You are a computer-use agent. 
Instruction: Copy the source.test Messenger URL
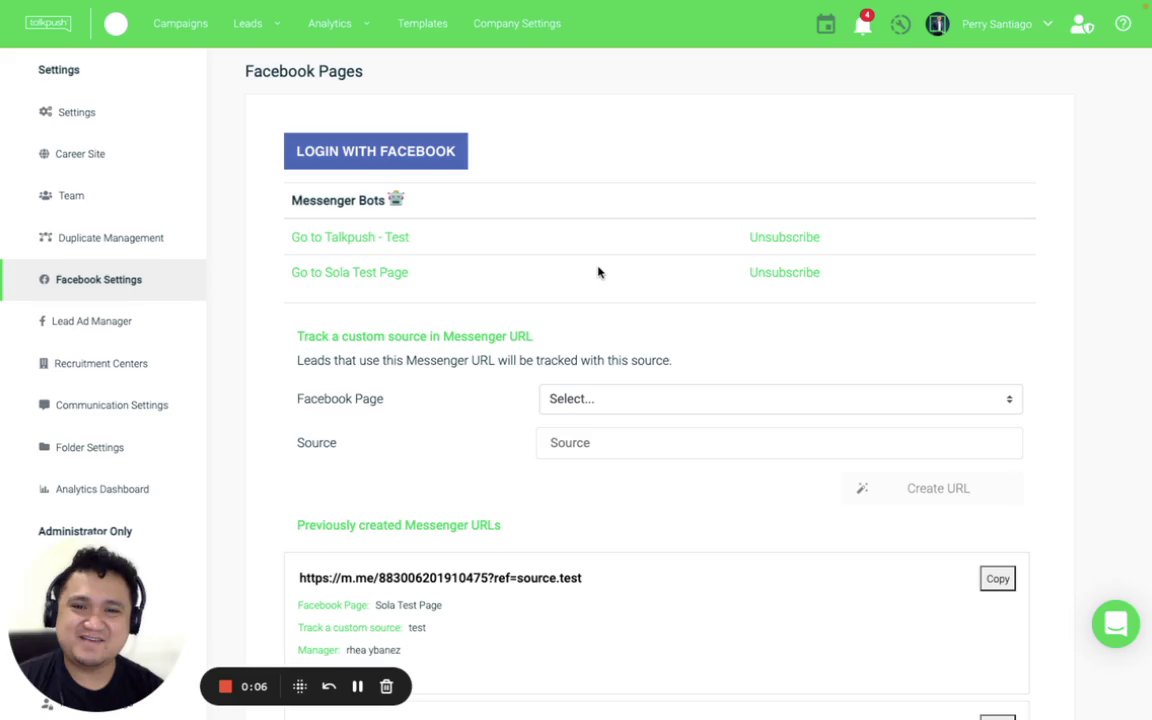pos(997,578)
